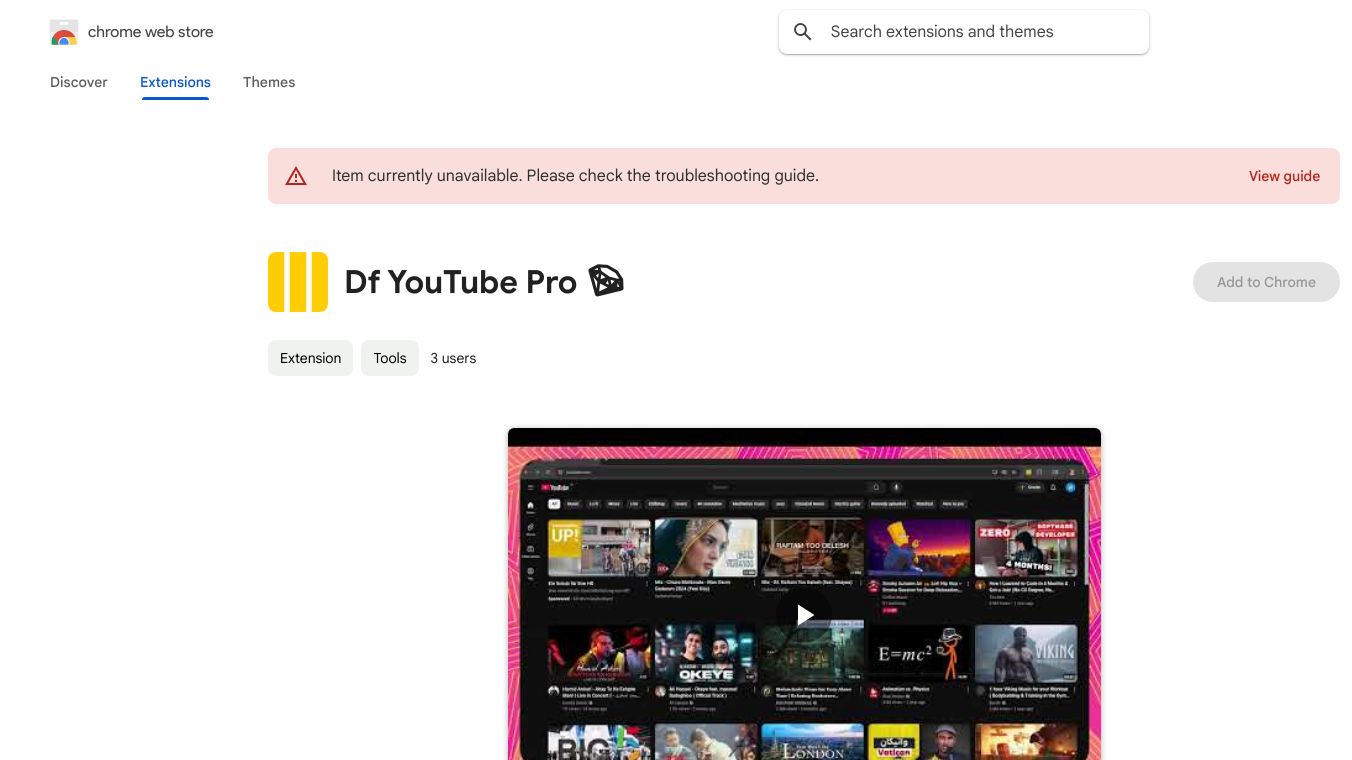Open the Discover tab
The width and height of the screenshot is (1352, 760).
[x=79, y=82]
